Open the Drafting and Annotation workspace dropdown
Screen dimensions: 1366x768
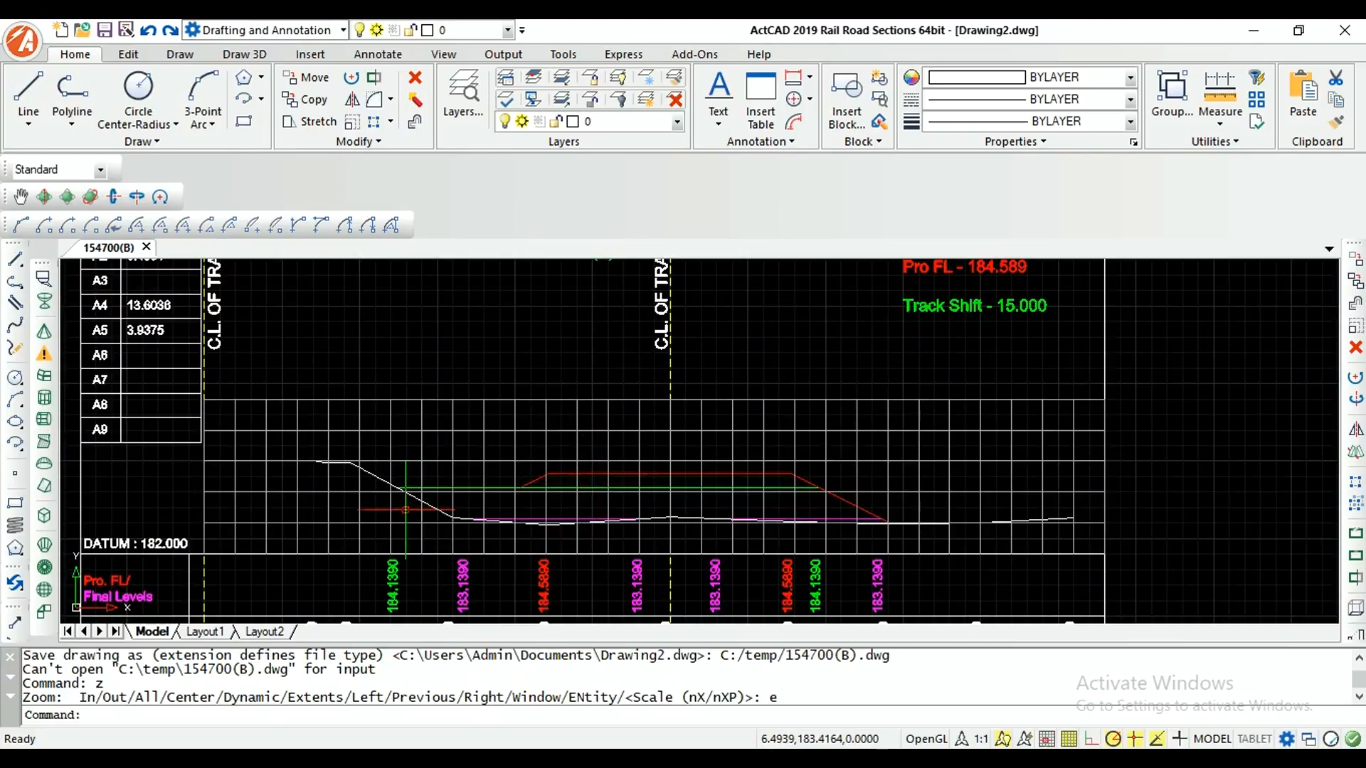(343, 30)
